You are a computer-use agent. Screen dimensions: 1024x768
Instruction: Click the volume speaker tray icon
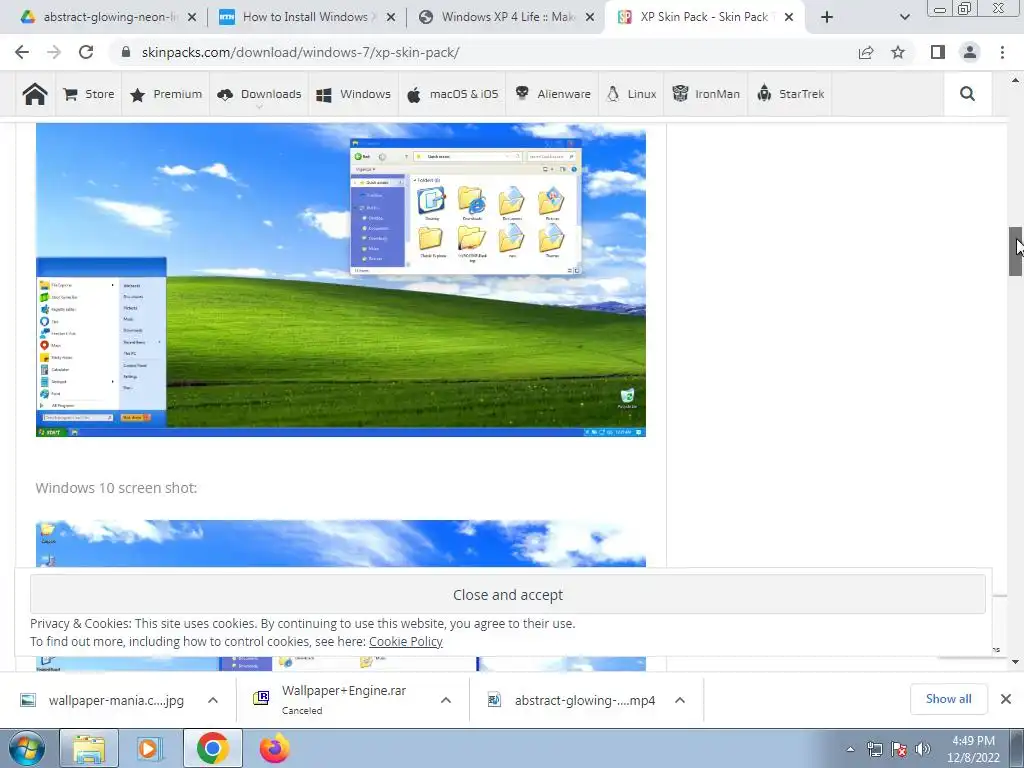922,750
